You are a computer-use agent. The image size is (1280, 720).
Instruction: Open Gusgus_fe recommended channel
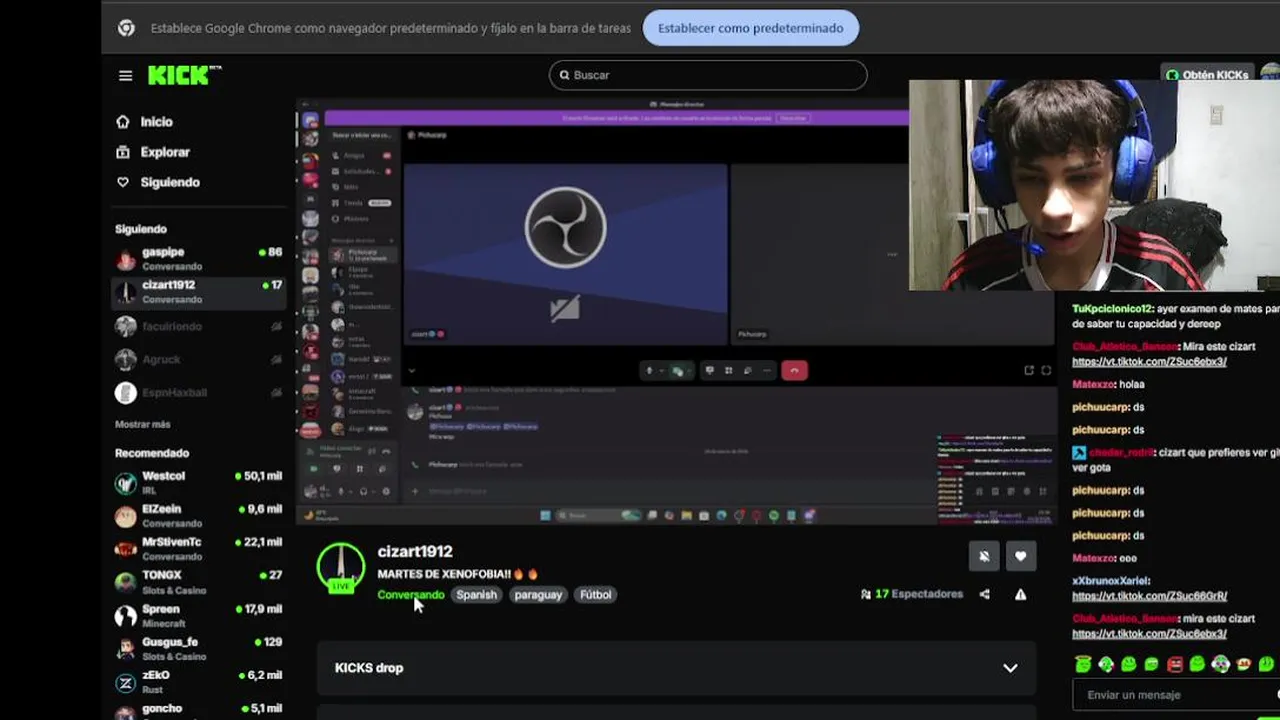[198, 648]
